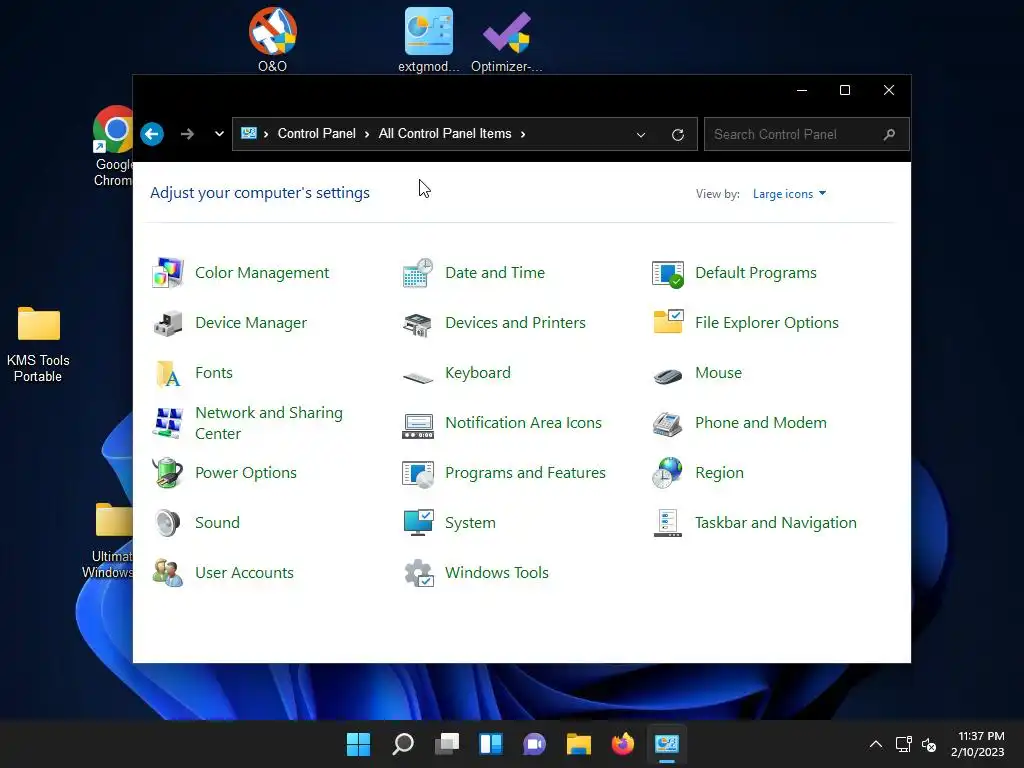
Task: Open the Device Manager icon
Action: pyautogui.click(x=168, y=323)
